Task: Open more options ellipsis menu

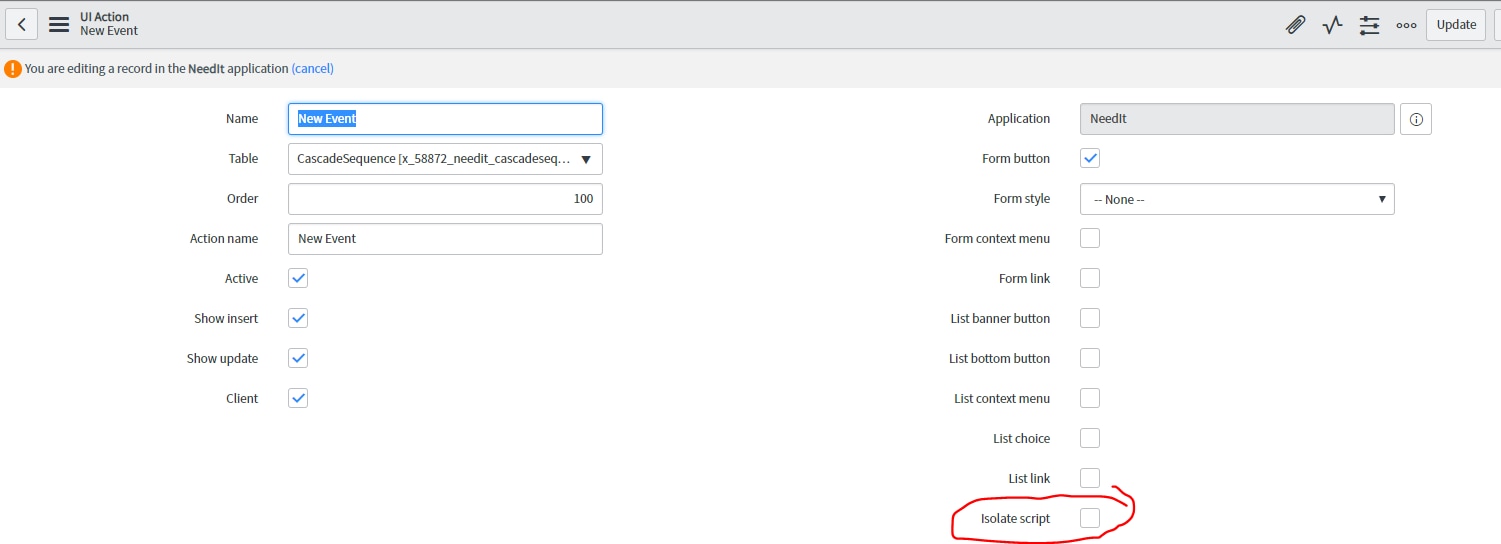Action: (x=1406, y=25)
